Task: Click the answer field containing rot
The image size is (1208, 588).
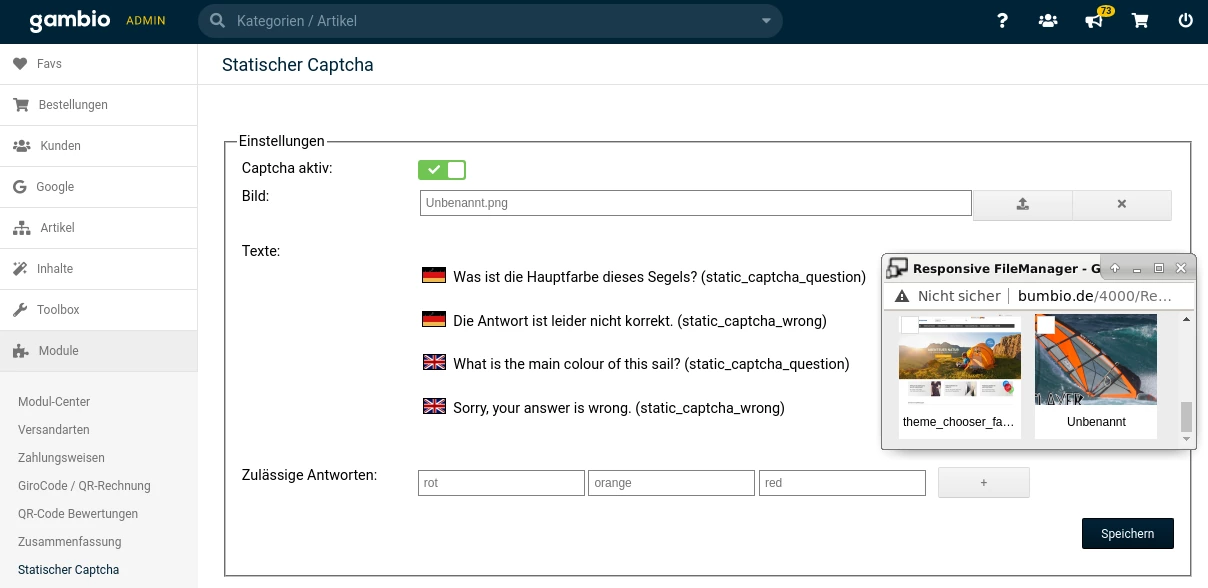Action: pyautogui.click(x=501, y=483)
